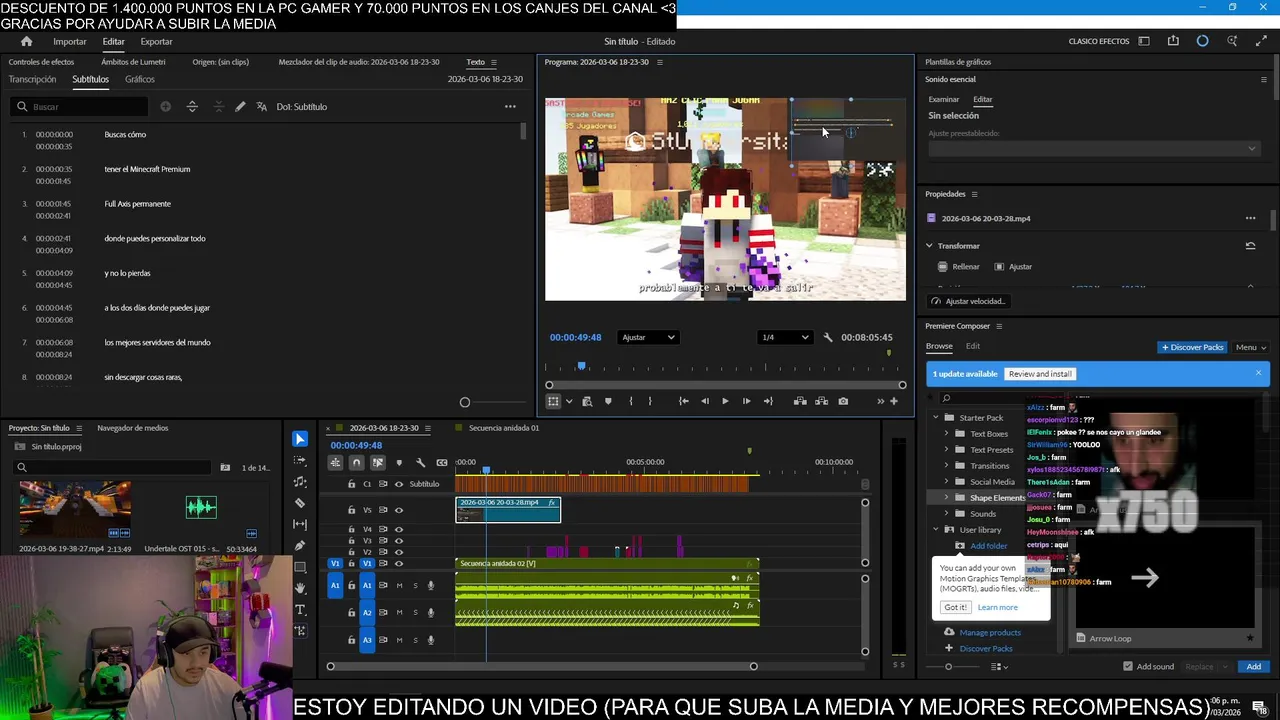Screen dimensions: 1280x720
Task: Open the Ajustar zoom level dropdown
Action: (x=648, y=337)
